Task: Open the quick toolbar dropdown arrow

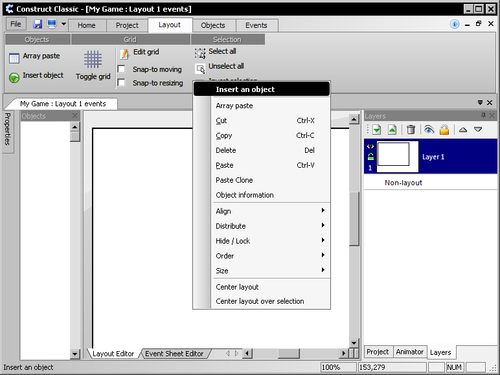Action: tap(63, 24)
